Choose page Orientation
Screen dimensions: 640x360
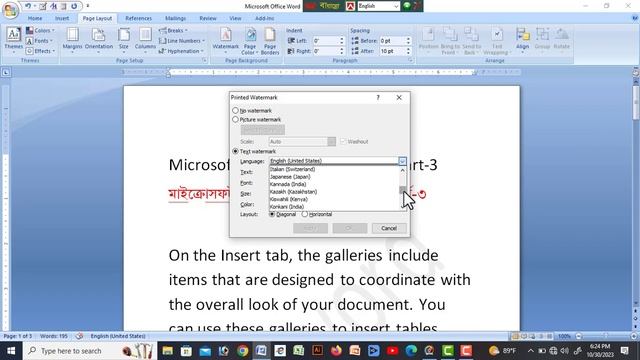click(x=99, y=40)
